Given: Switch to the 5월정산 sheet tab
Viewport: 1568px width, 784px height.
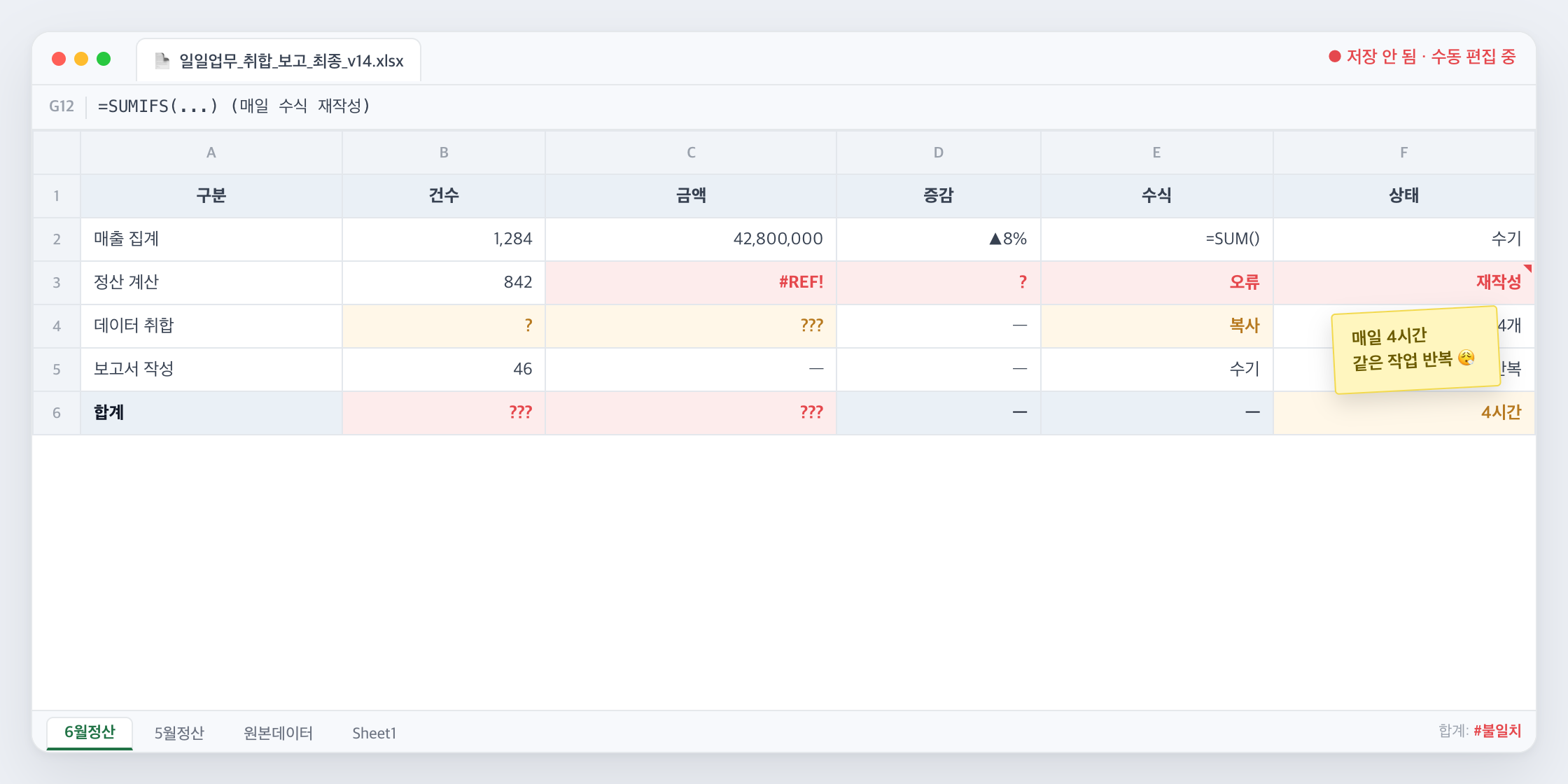Looking at the screenshot, I should [x=179, y=733].
